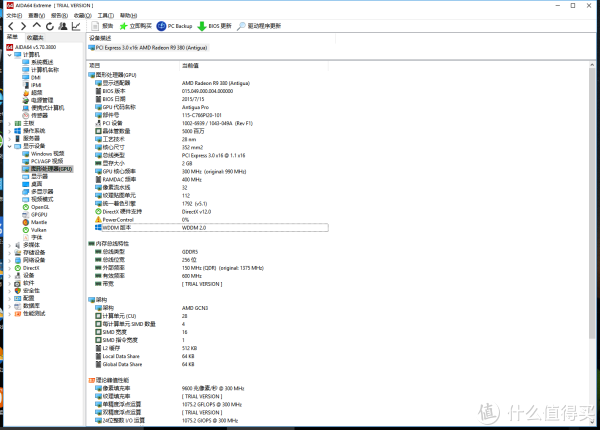Open the DMI tree entry
Viewport: 600px width, 430px height.
pos(31,77)
